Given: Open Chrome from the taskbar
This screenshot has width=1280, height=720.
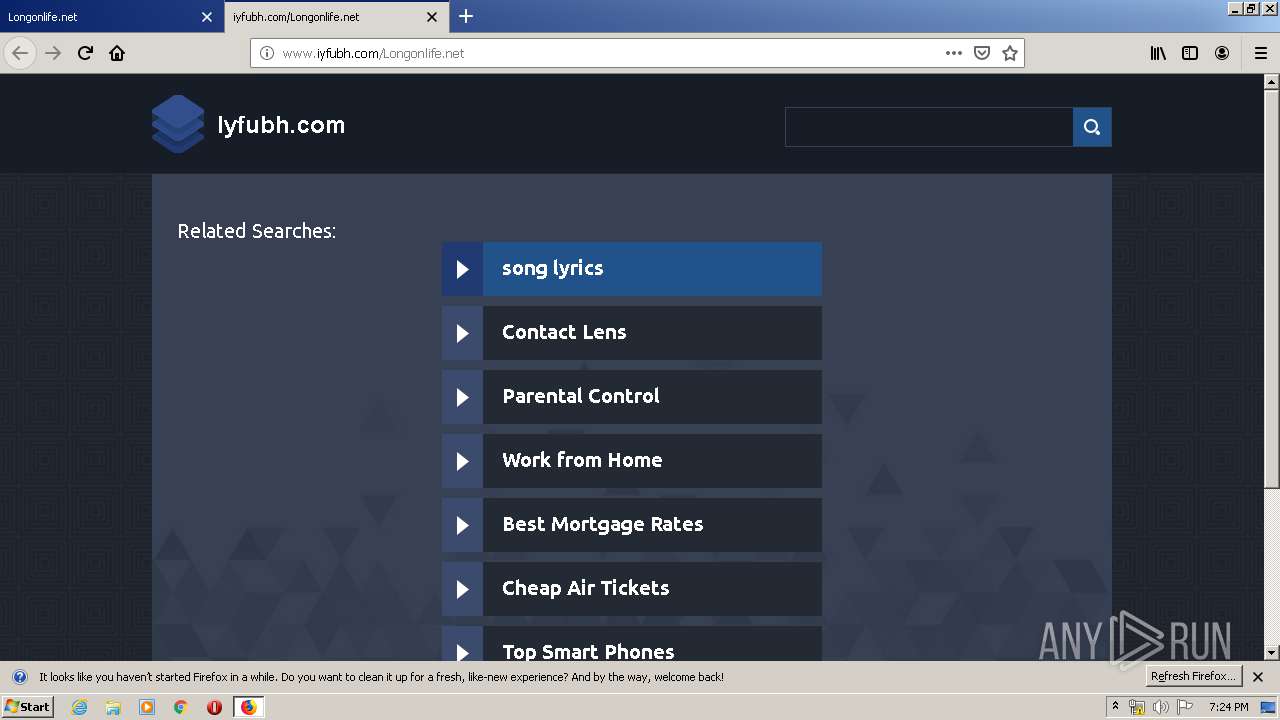Looking at the screenshot, I should point(180,707).
